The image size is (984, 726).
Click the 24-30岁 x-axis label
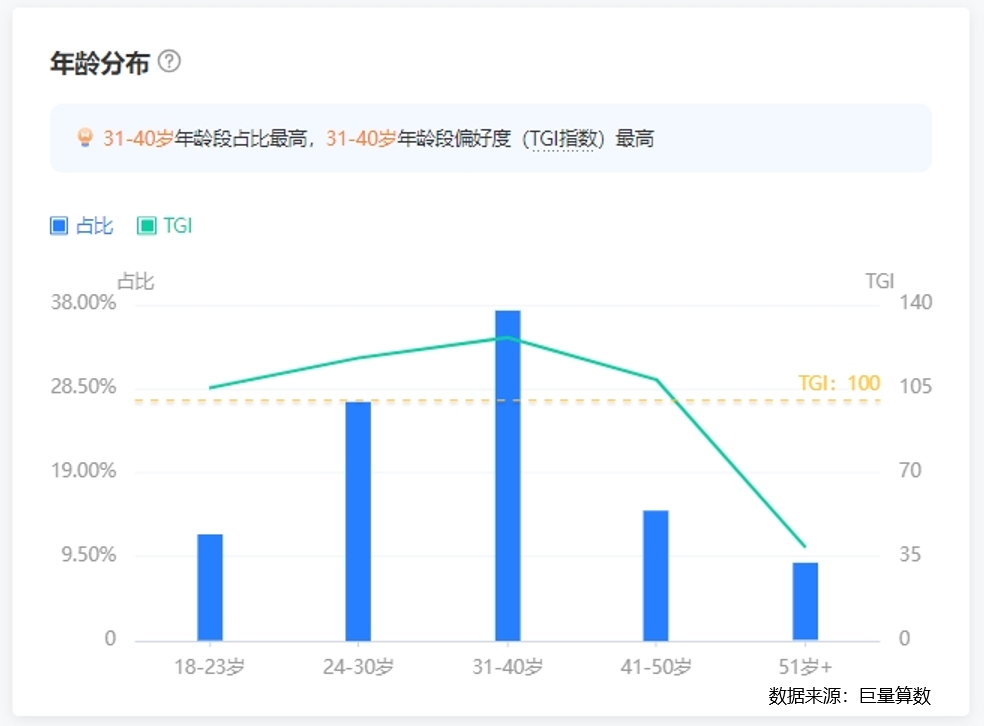point(358,667)
